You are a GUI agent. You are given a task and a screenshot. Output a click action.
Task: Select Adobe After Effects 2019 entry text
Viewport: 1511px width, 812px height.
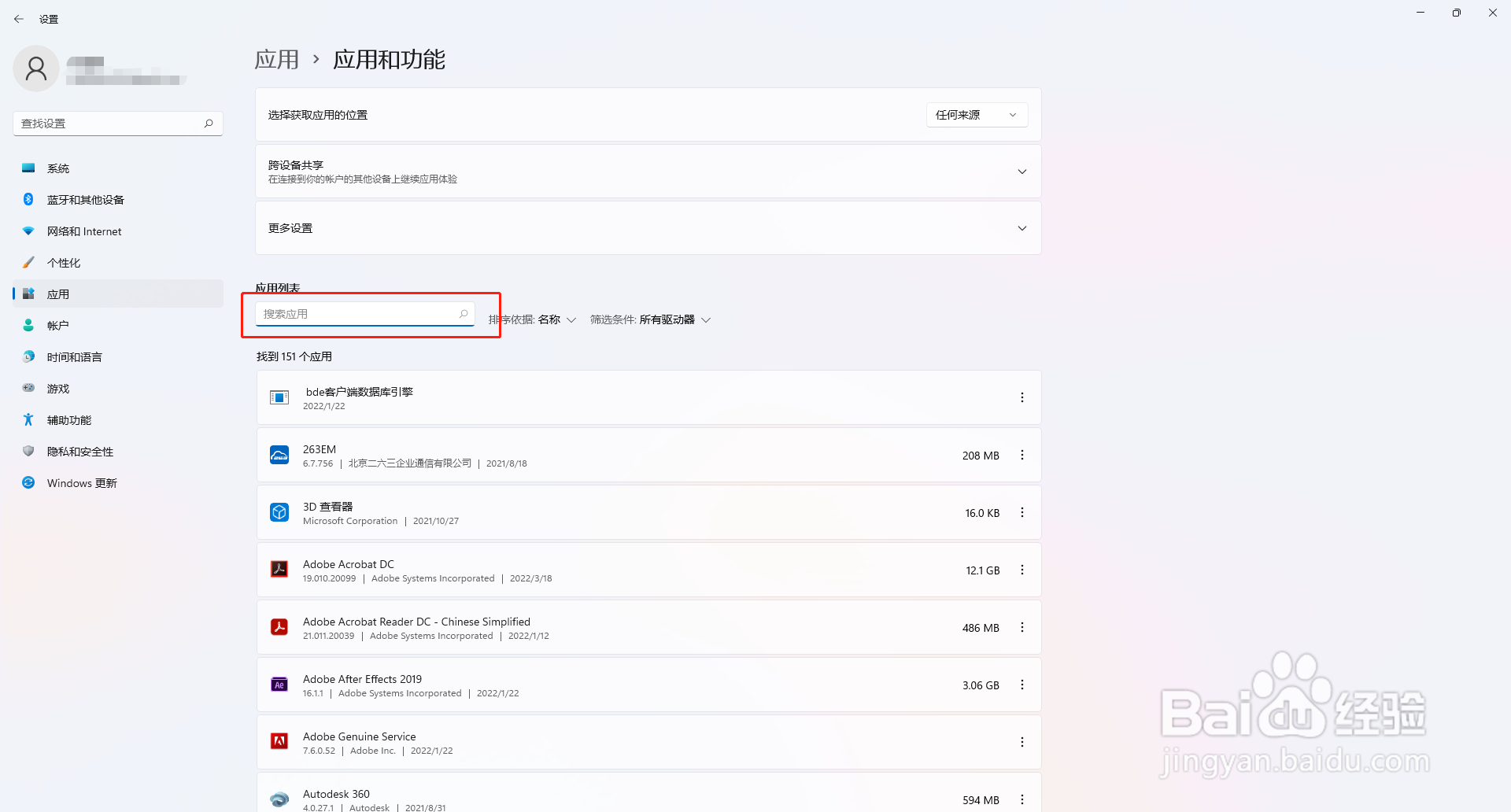pos(362,679)
